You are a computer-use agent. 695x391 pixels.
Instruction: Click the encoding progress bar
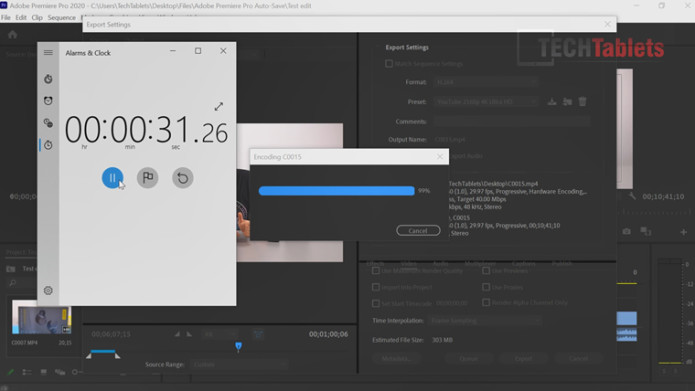336,191
